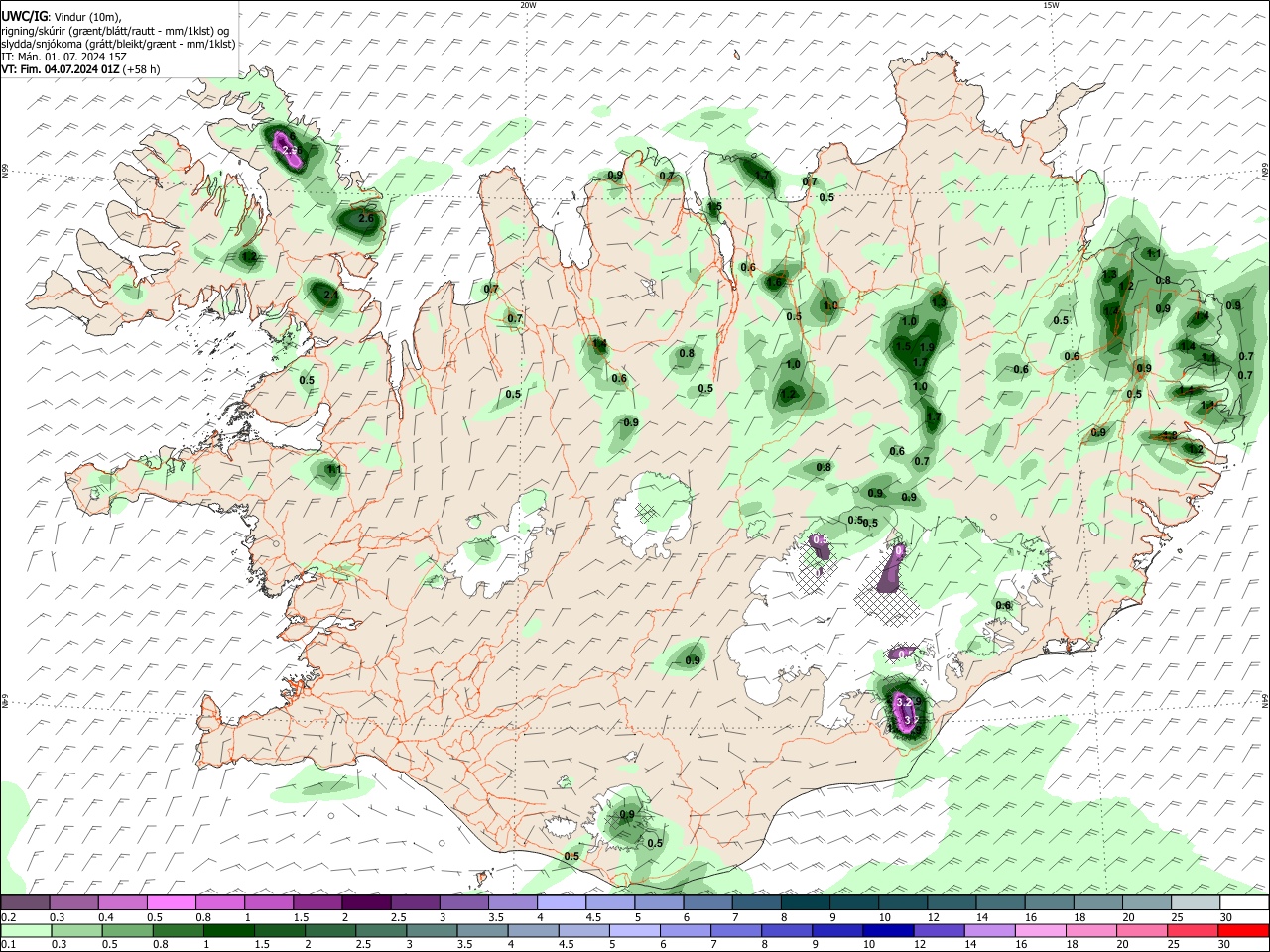Click the 3.2 precipitation value on map
The width and height of the screenshot is (1270, 952).
(x=903, y=701)
